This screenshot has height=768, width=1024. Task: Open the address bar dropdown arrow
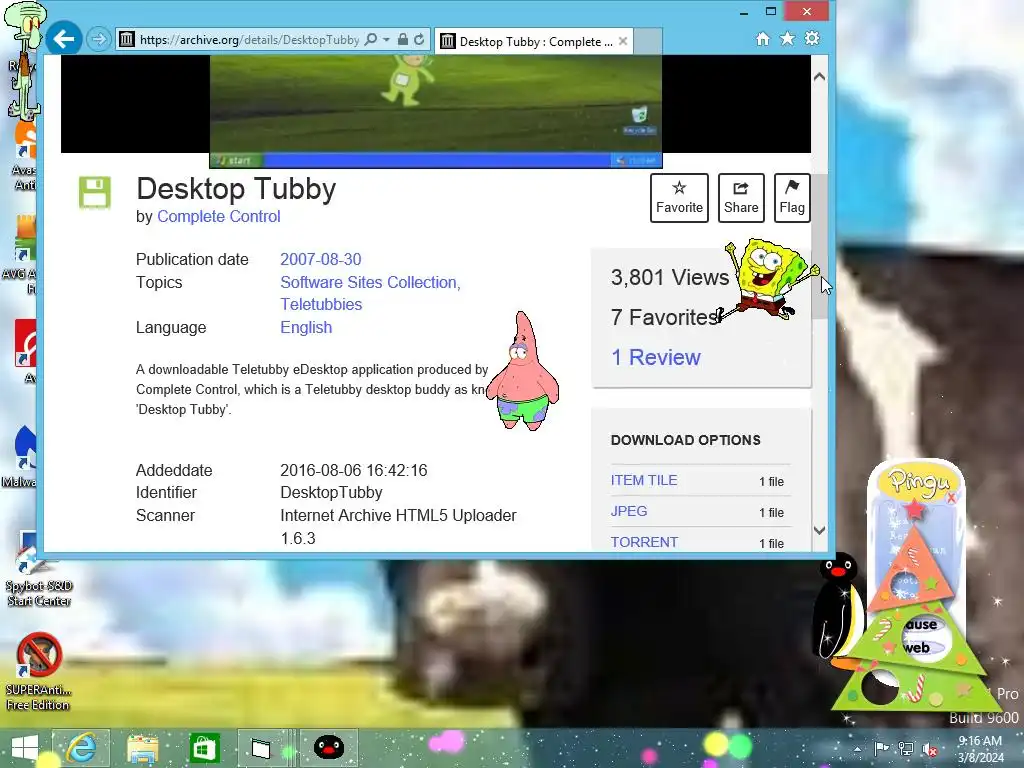tap(387, 40)
